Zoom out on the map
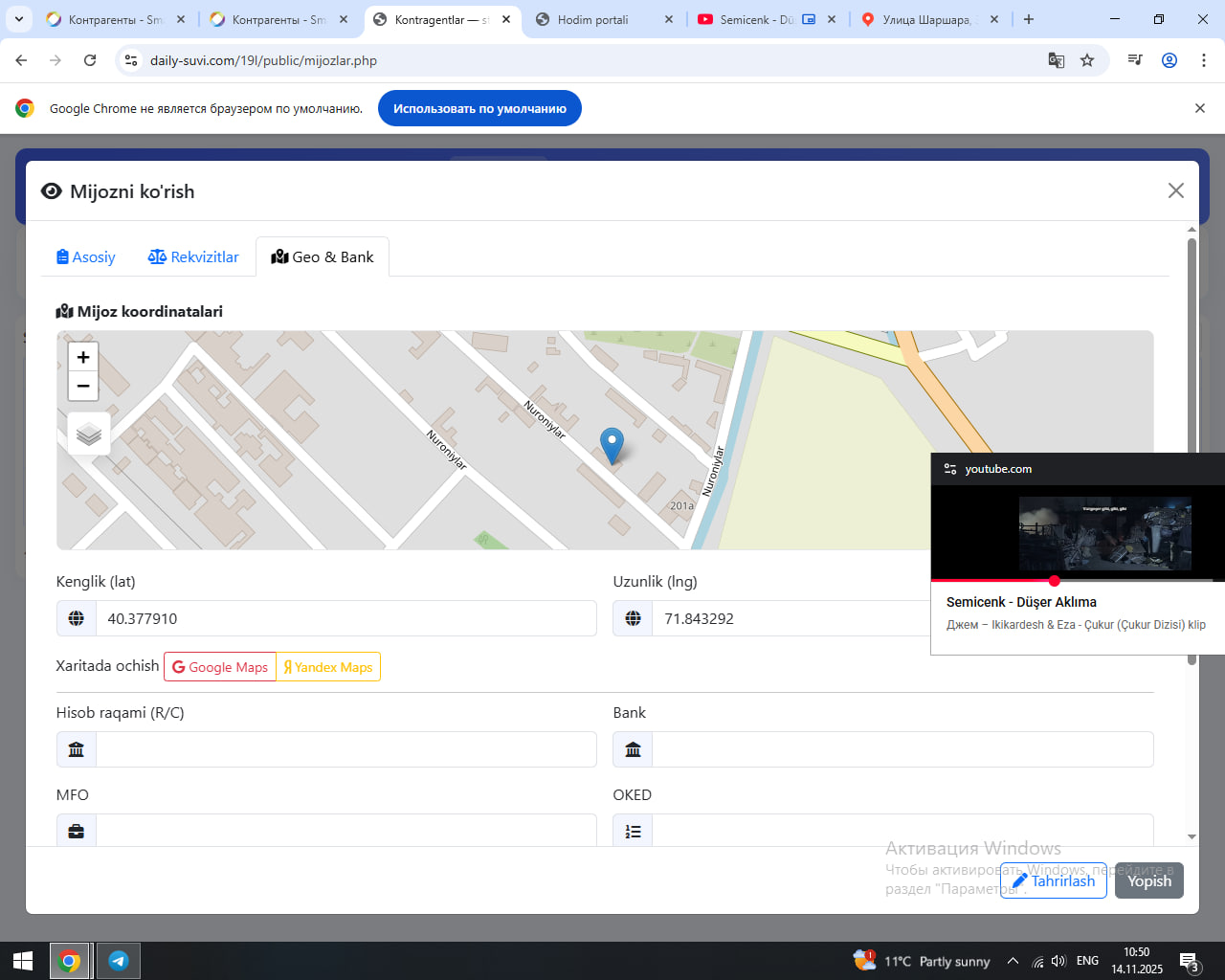The height and width of the screenshot is (980, 1225). click(x=83, y=386)
